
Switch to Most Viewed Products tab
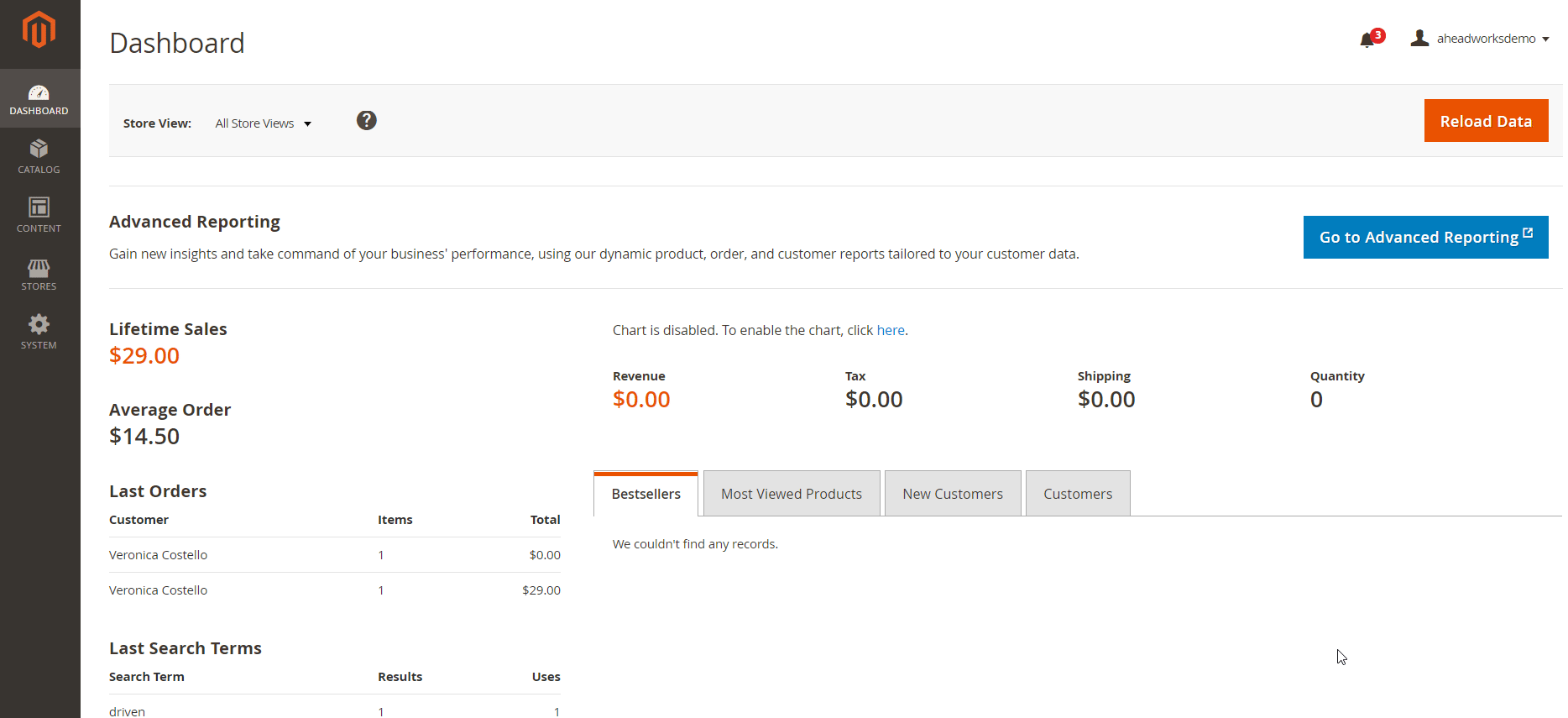coord(791,494)
